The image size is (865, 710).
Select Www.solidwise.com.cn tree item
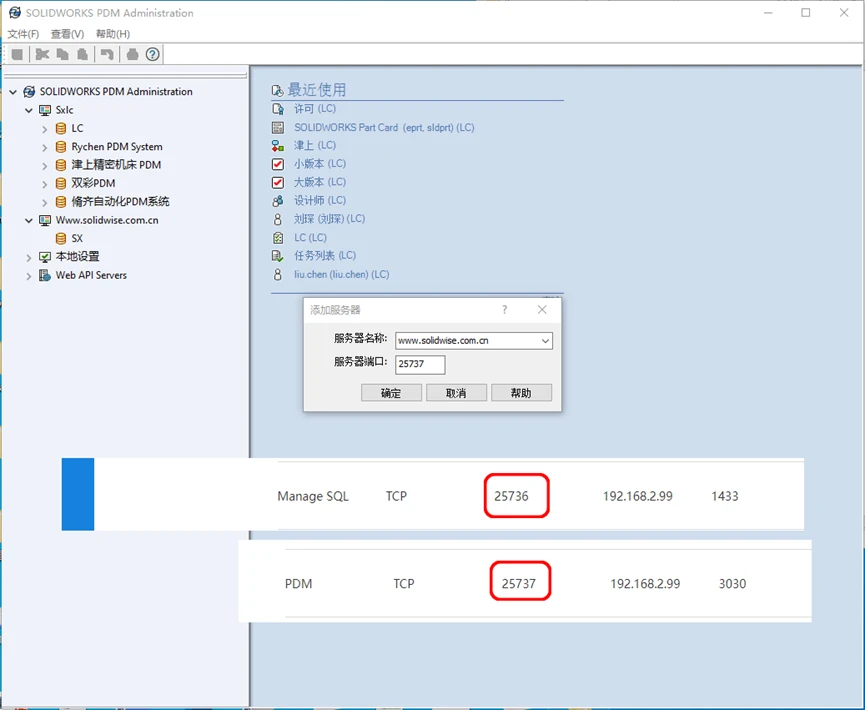coord(107,220)
